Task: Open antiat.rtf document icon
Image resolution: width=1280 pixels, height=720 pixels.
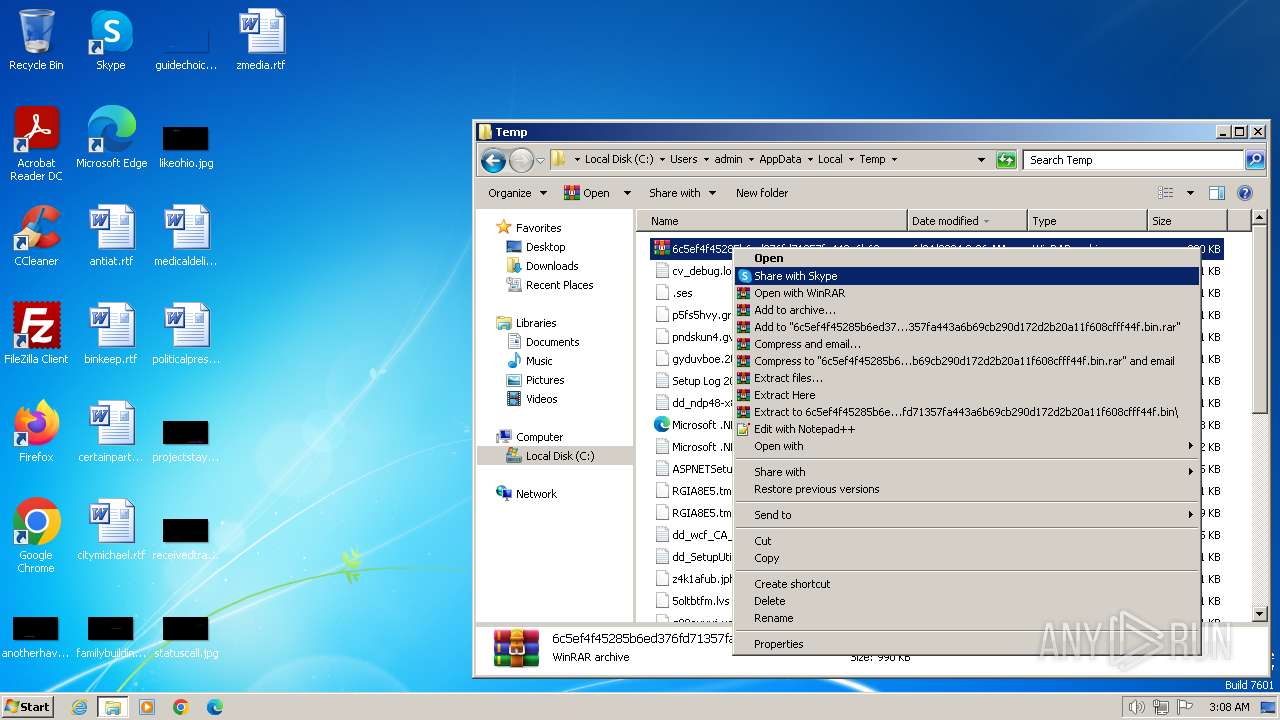Action: coord(111,236)
